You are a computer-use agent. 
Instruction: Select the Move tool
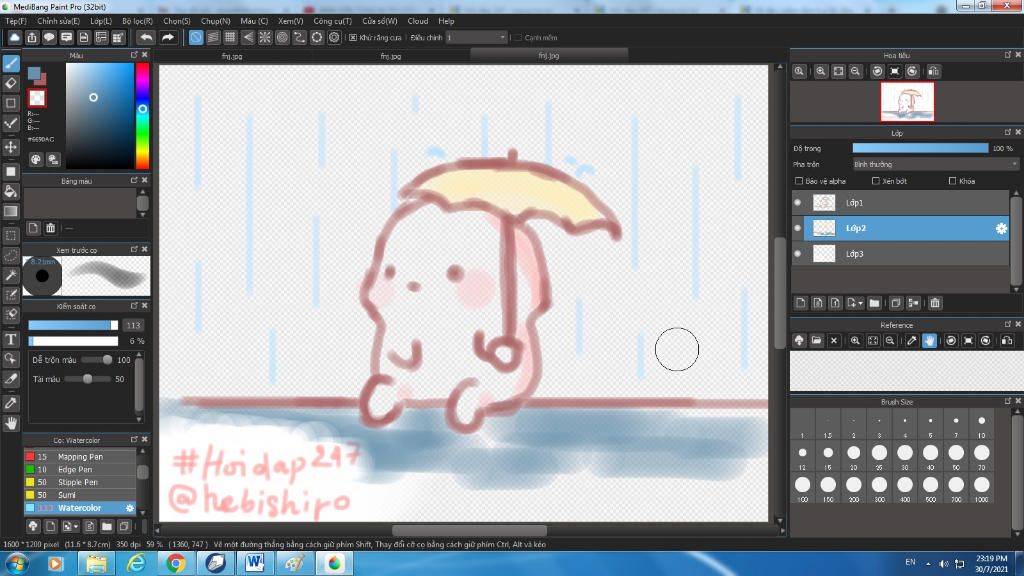coord(10,147)
